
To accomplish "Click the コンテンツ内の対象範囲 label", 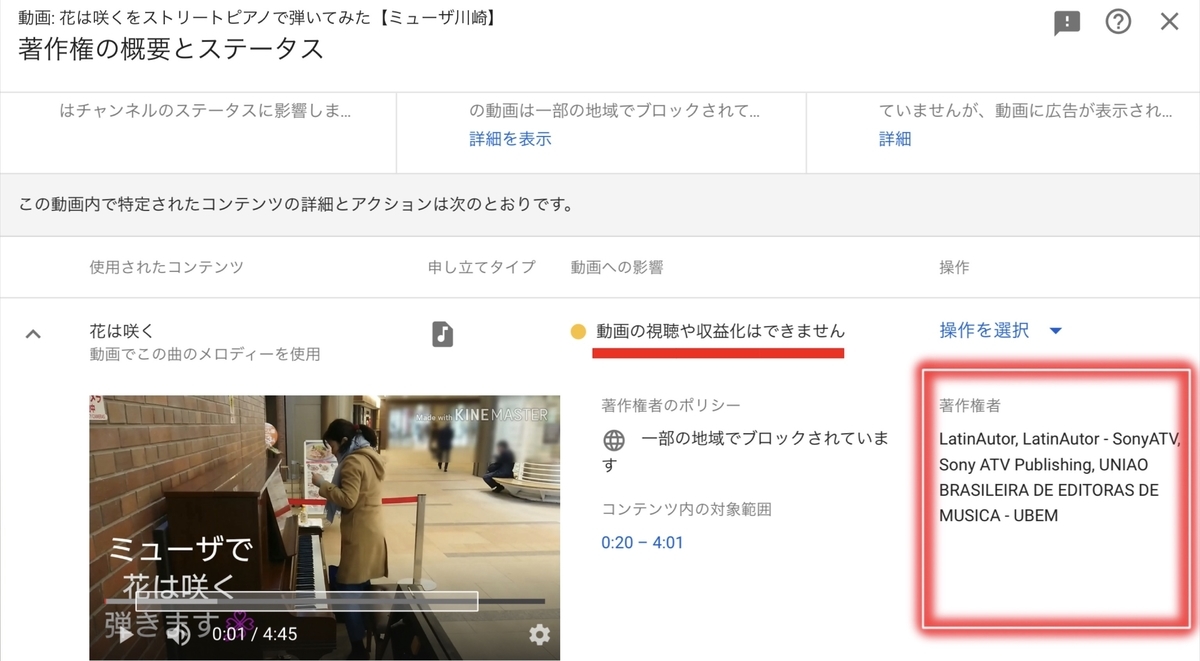I will pos(686,509).
